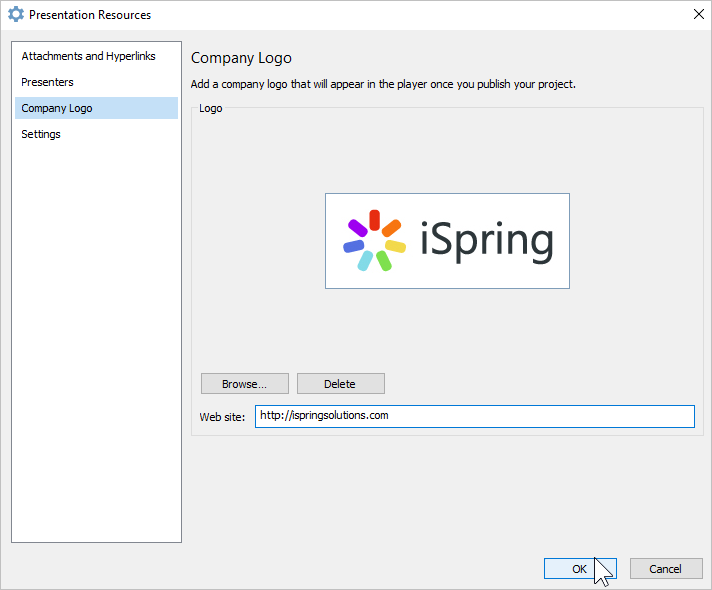This screenshot has width=712, height=590.
Task: Click the Browse... button
Action: 245,384
